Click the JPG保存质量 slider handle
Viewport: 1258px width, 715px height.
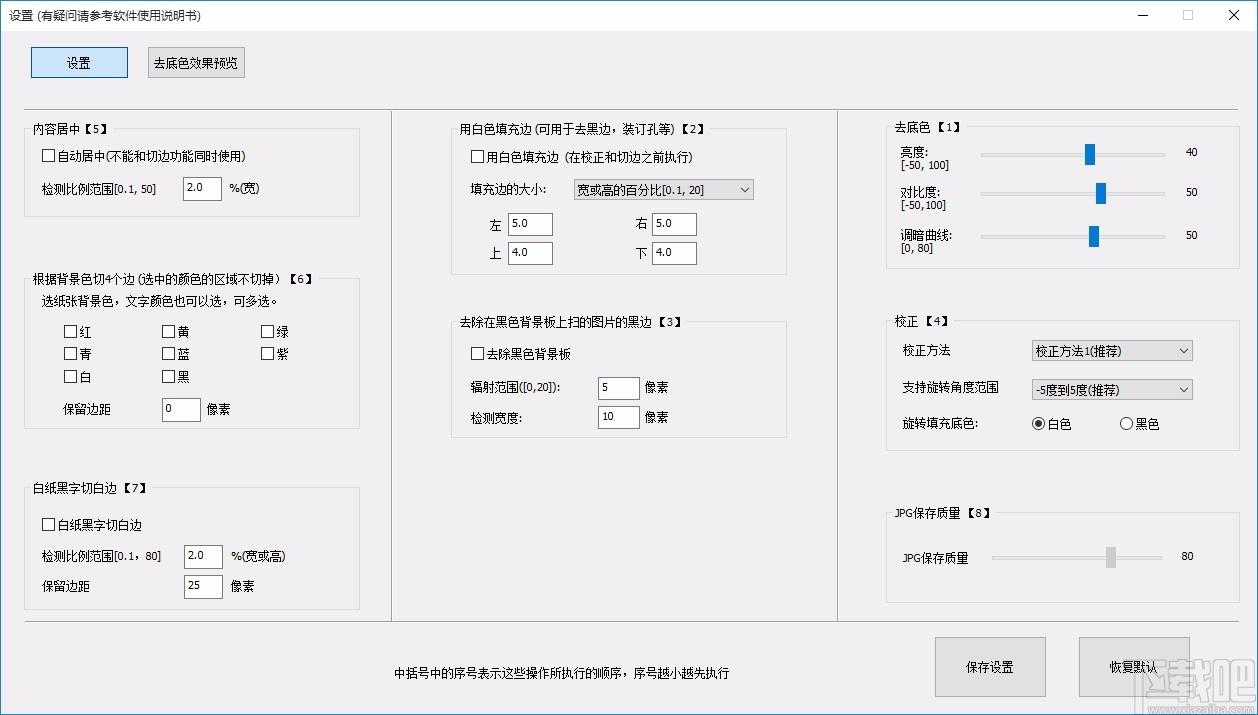pos(1111,557)
